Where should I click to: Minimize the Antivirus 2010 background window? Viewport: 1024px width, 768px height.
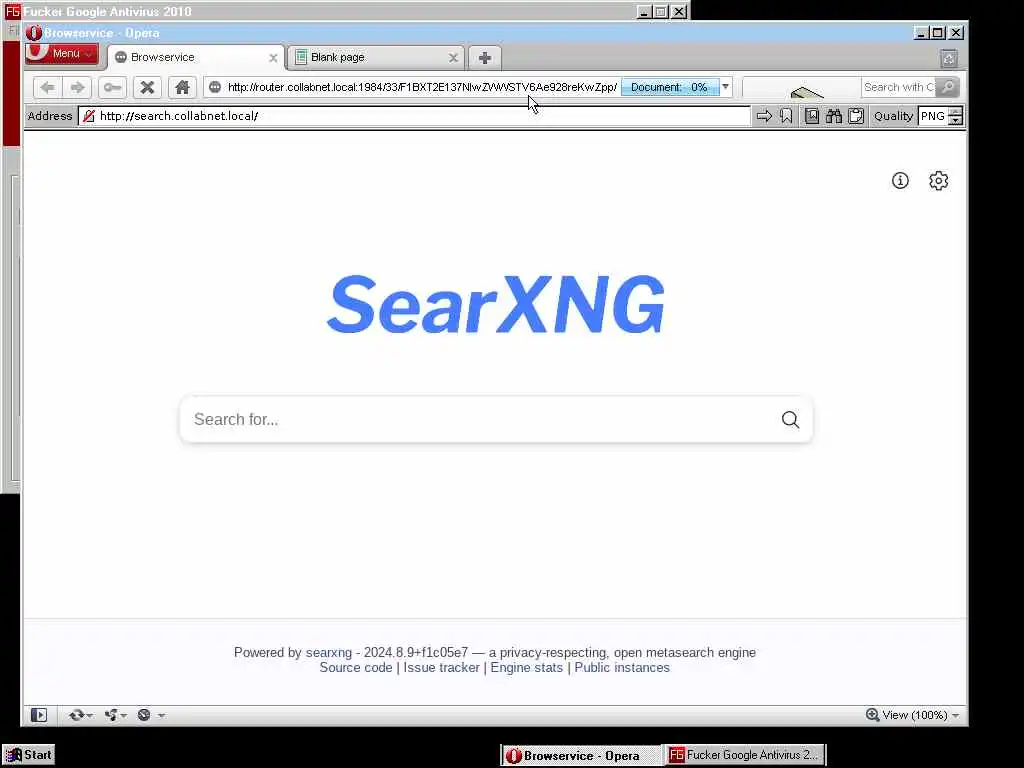coord(644,12)
